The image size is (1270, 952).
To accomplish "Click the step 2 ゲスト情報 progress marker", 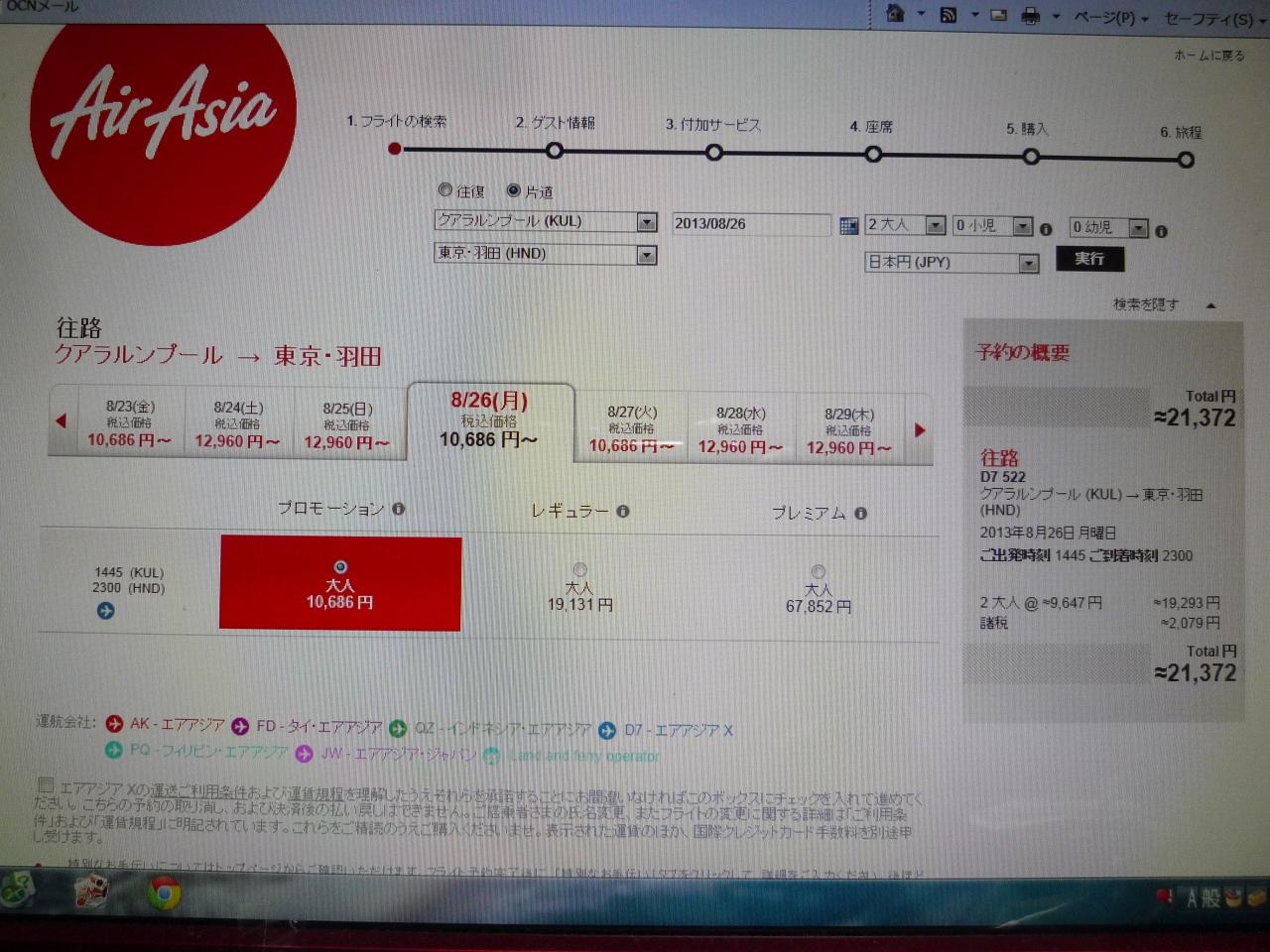I will (555, 151).
